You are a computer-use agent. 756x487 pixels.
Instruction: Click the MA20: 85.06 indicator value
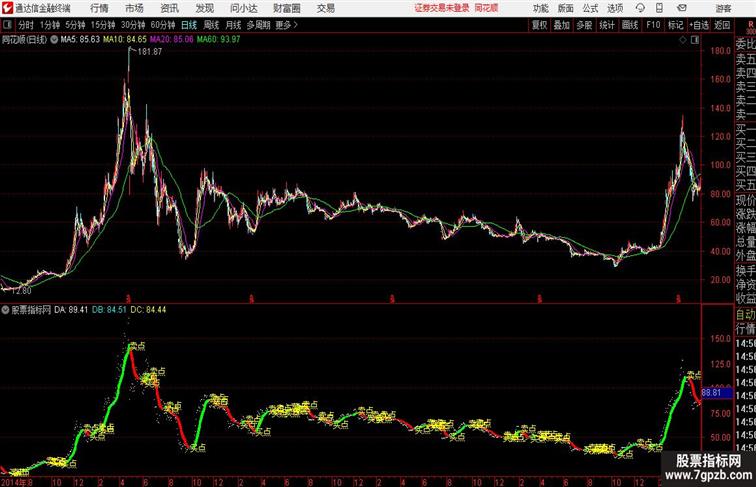(172, 40)
